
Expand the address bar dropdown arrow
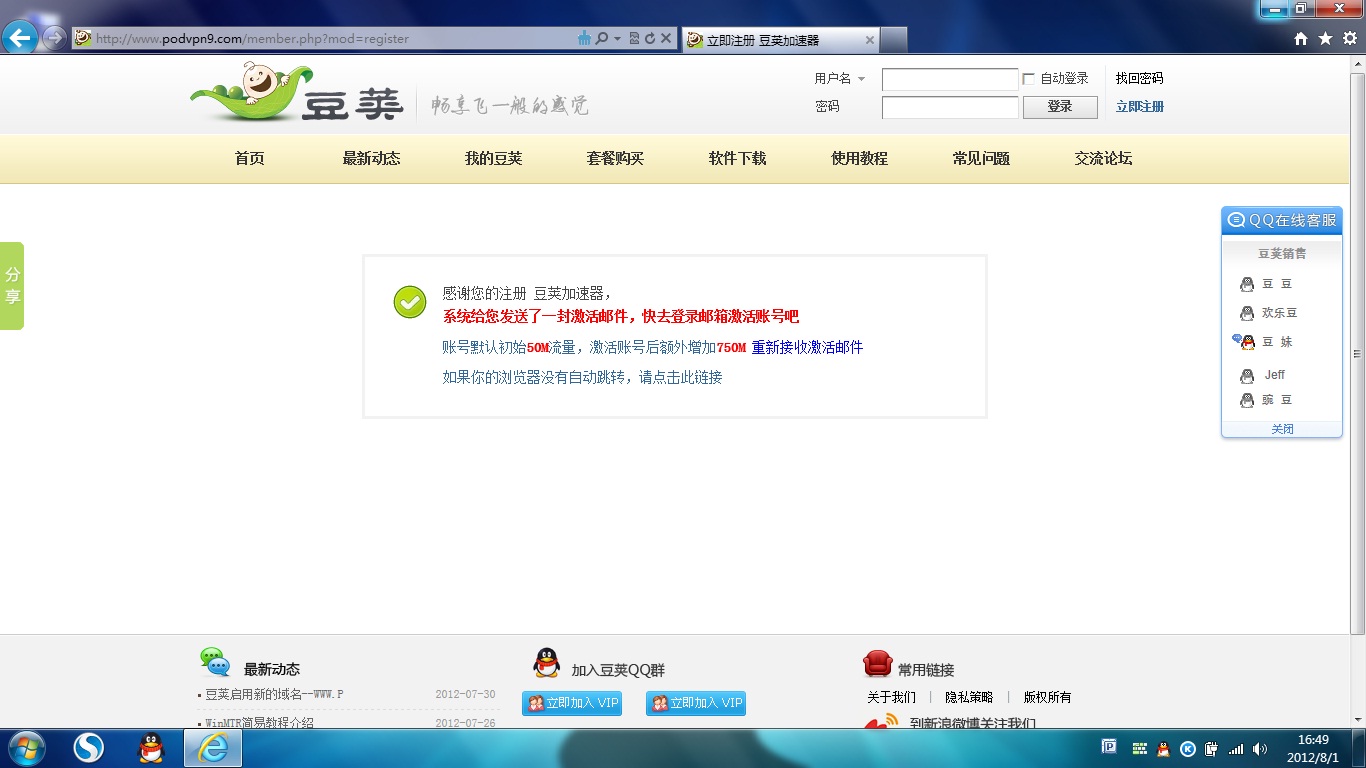tap(618, 38)
